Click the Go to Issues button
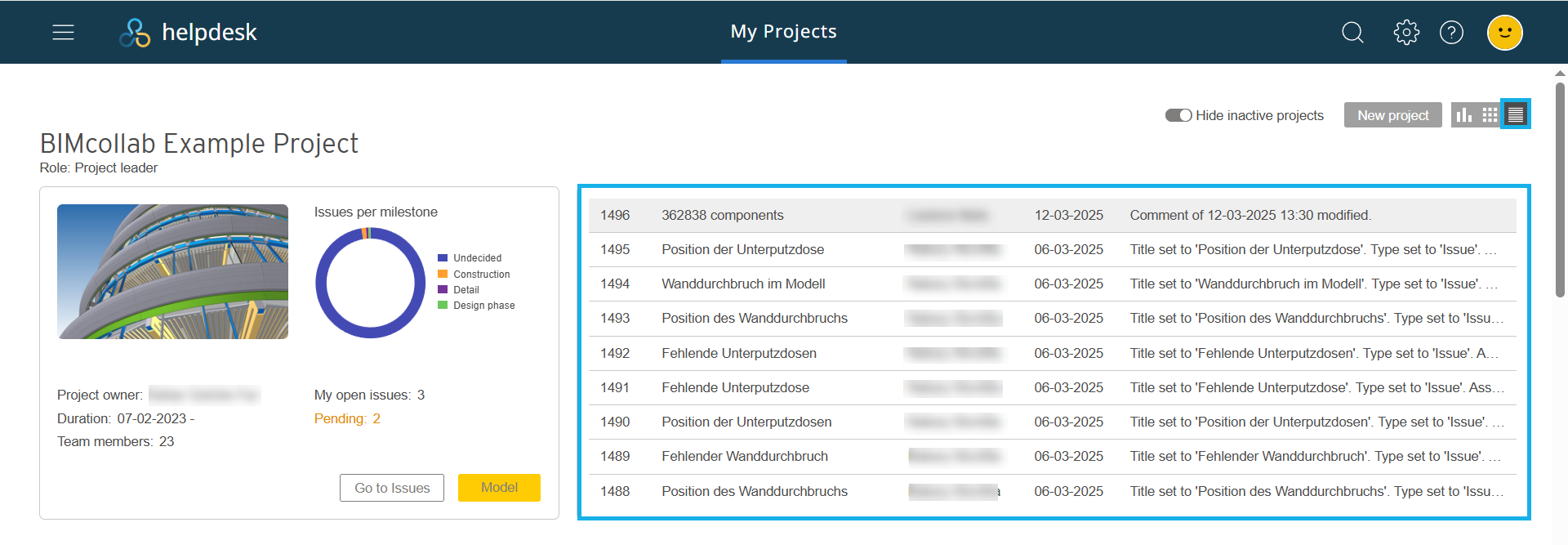1568x545 pixels. pos(392,488)
